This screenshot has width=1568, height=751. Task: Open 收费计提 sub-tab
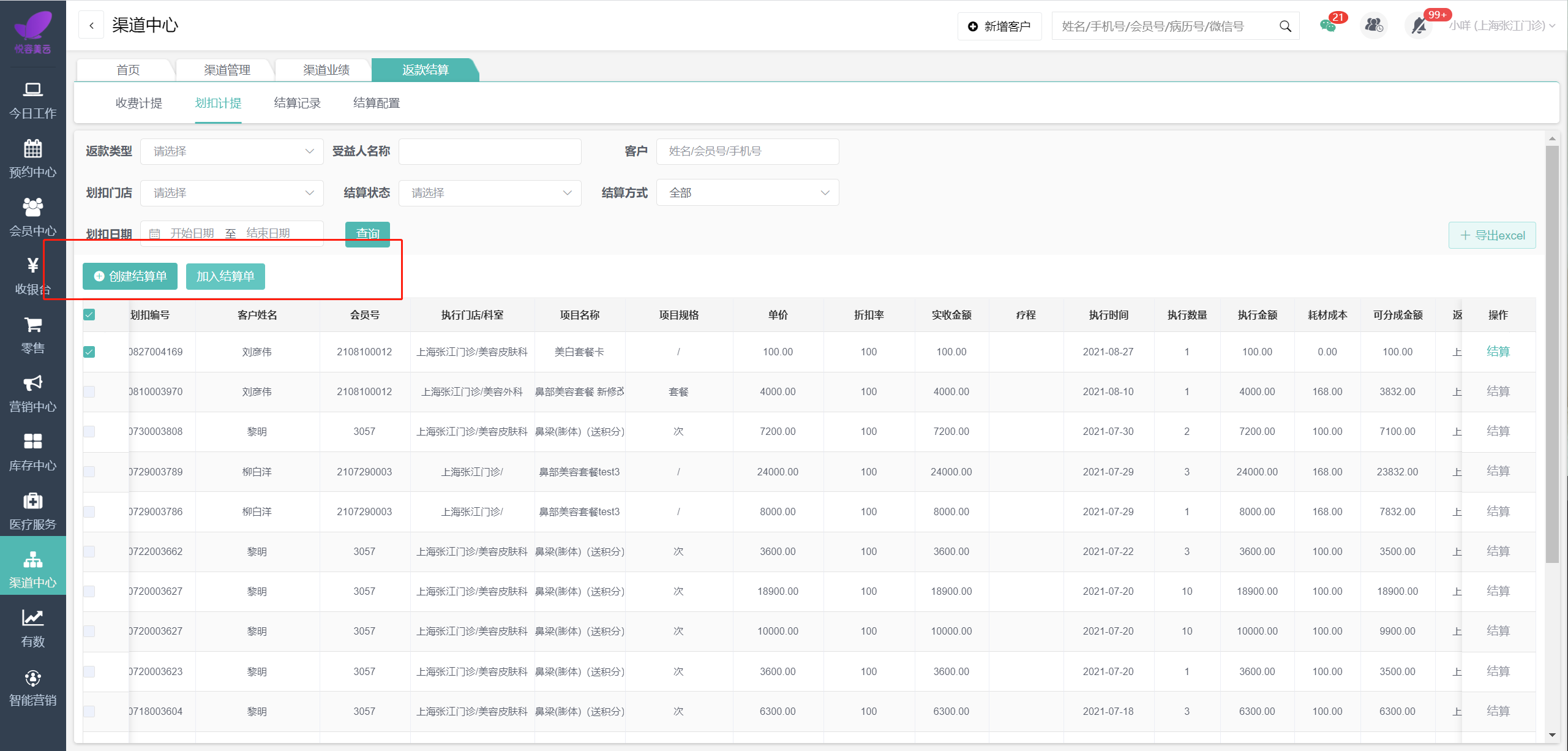point(139,103)
